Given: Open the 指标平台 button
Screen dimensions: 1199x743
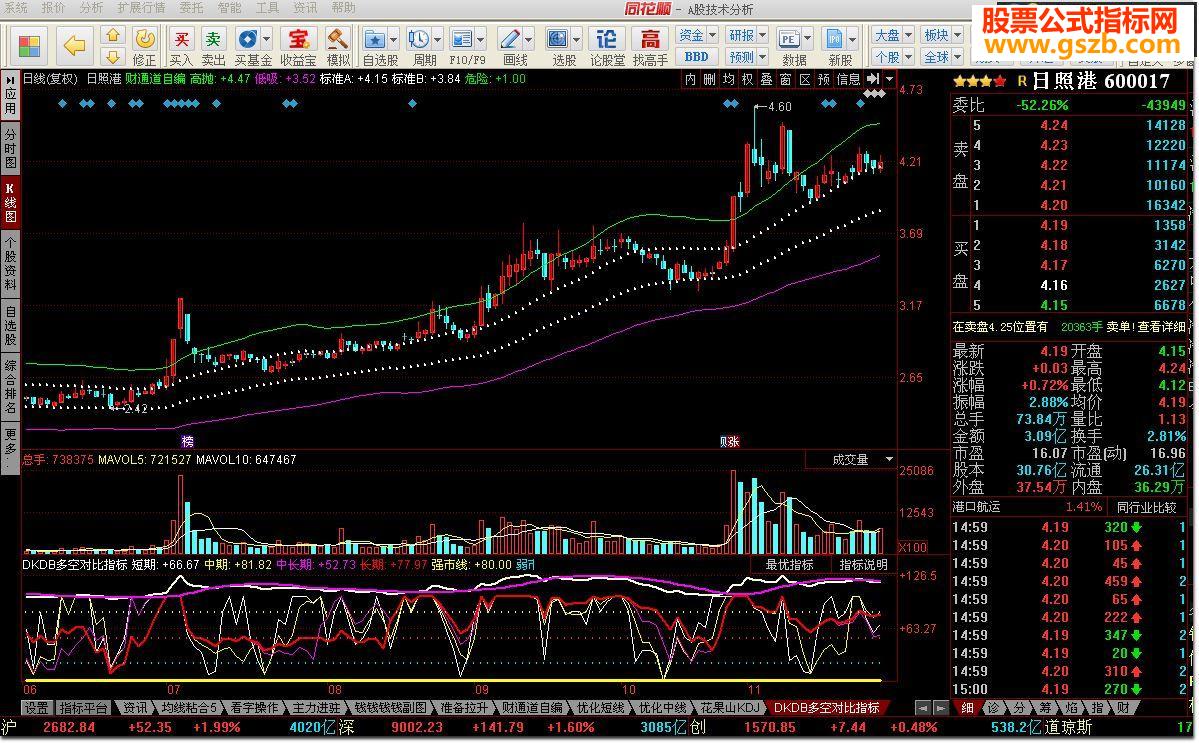Looking at the screenshot, I should 83,708.
